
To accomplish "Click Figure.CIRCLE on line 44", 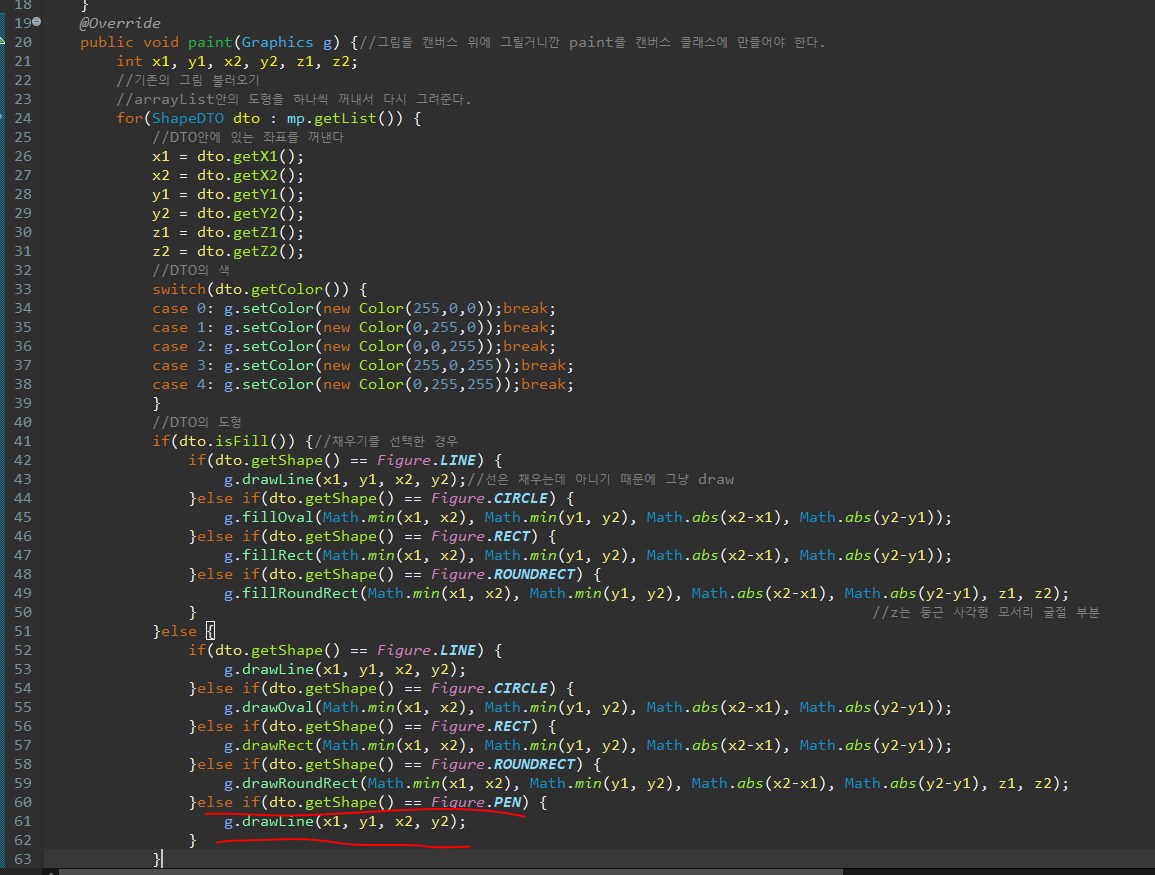I will (x=489, y=499).
